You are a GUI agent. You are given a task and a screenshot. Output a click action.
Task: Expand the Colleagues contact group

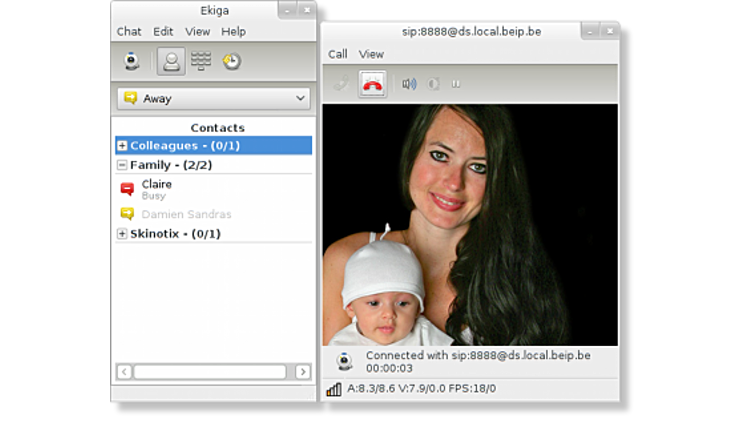coord(122,146)
